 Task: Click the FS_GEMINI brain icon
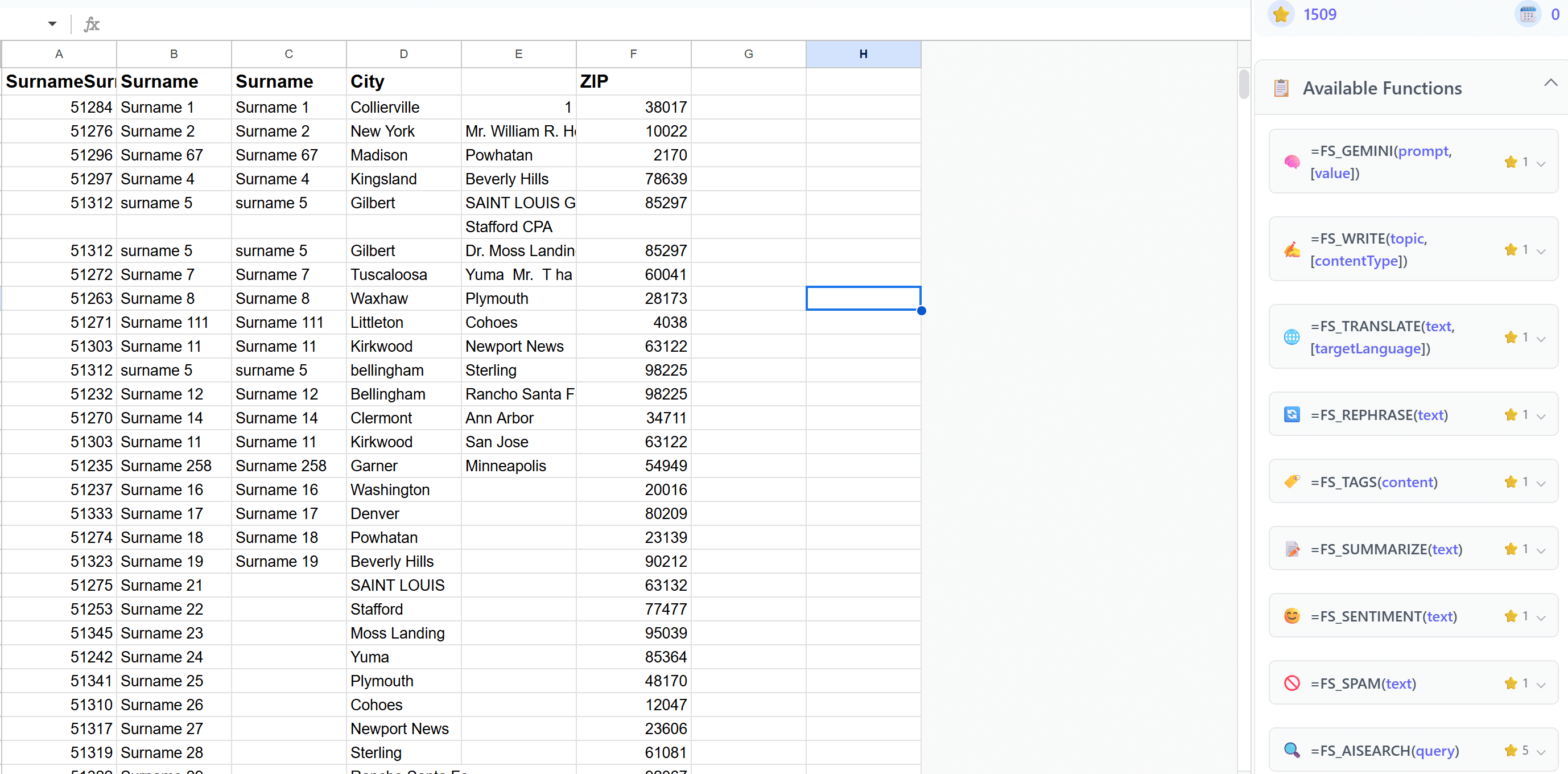tap(1292, 162)
